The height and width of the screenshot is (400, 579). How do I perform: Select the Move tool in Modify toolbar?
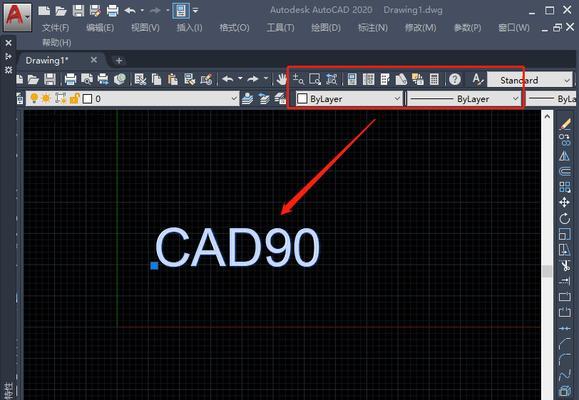pyautogui.click(x=565, y=202)
